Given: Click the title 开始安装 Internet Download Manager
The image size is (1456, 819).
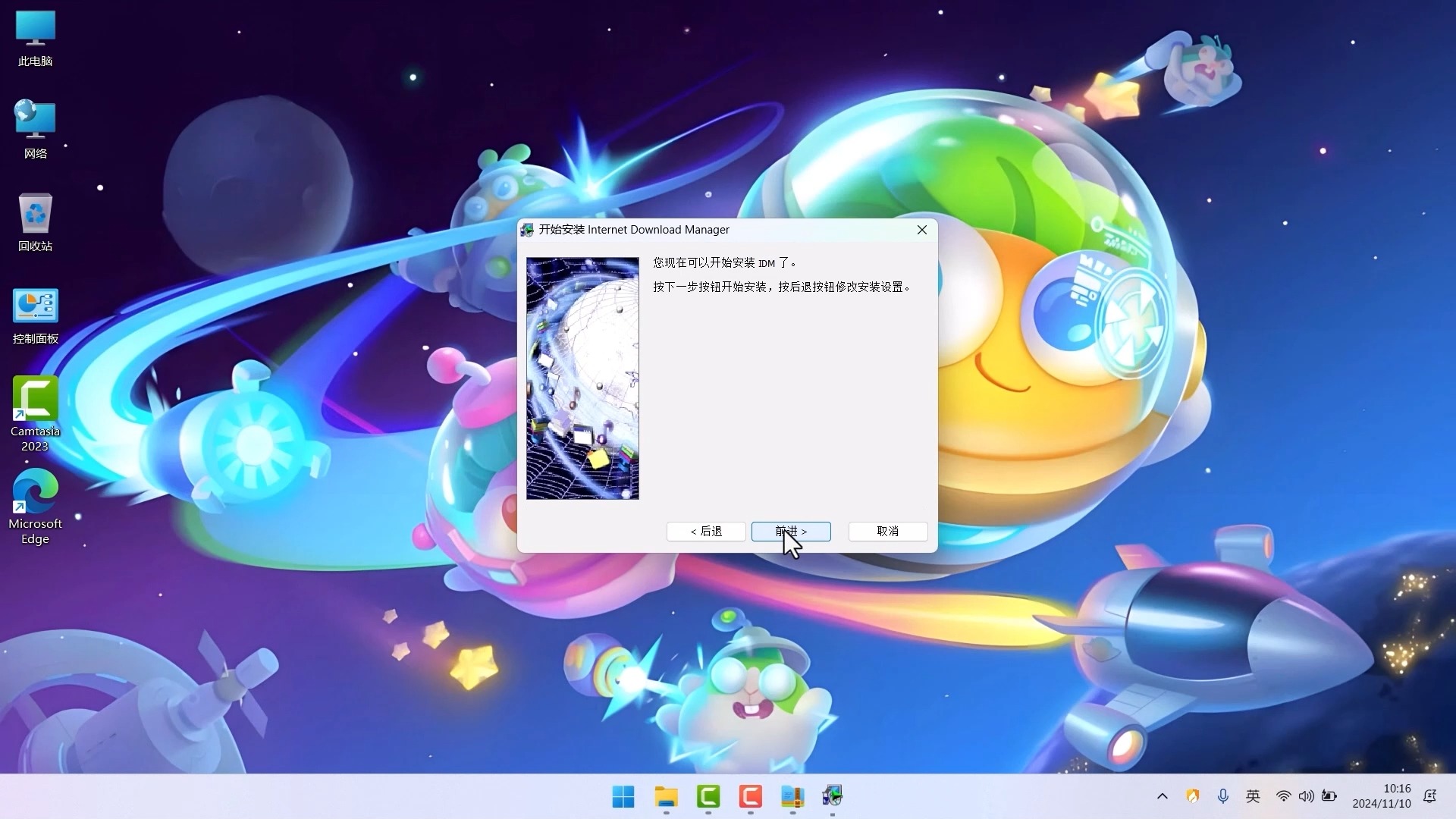Looking at the screenshot, I should [x=634, y=230].
